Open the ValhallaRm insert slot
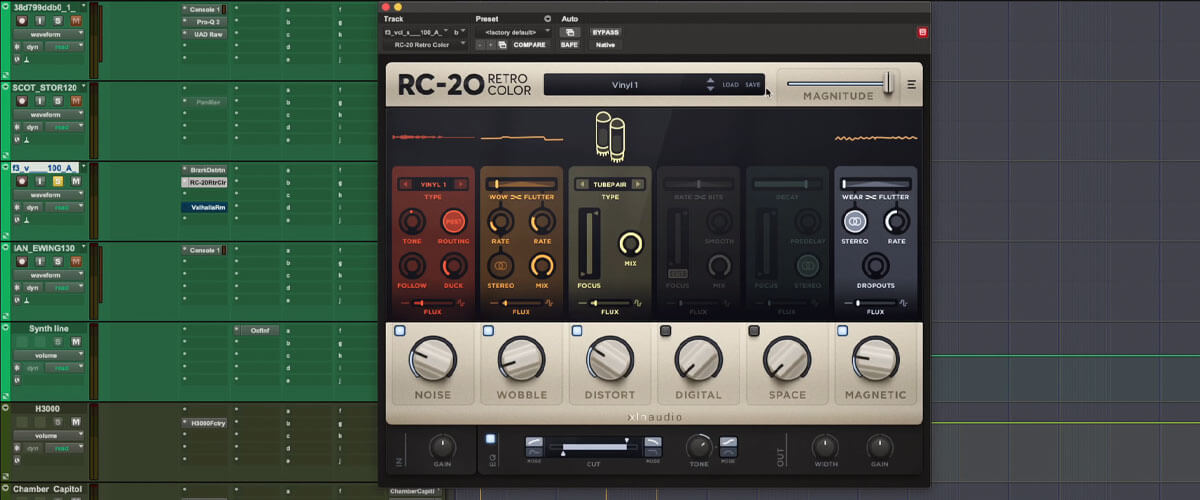Screen dimensions: 1200x500 point(204,207)
